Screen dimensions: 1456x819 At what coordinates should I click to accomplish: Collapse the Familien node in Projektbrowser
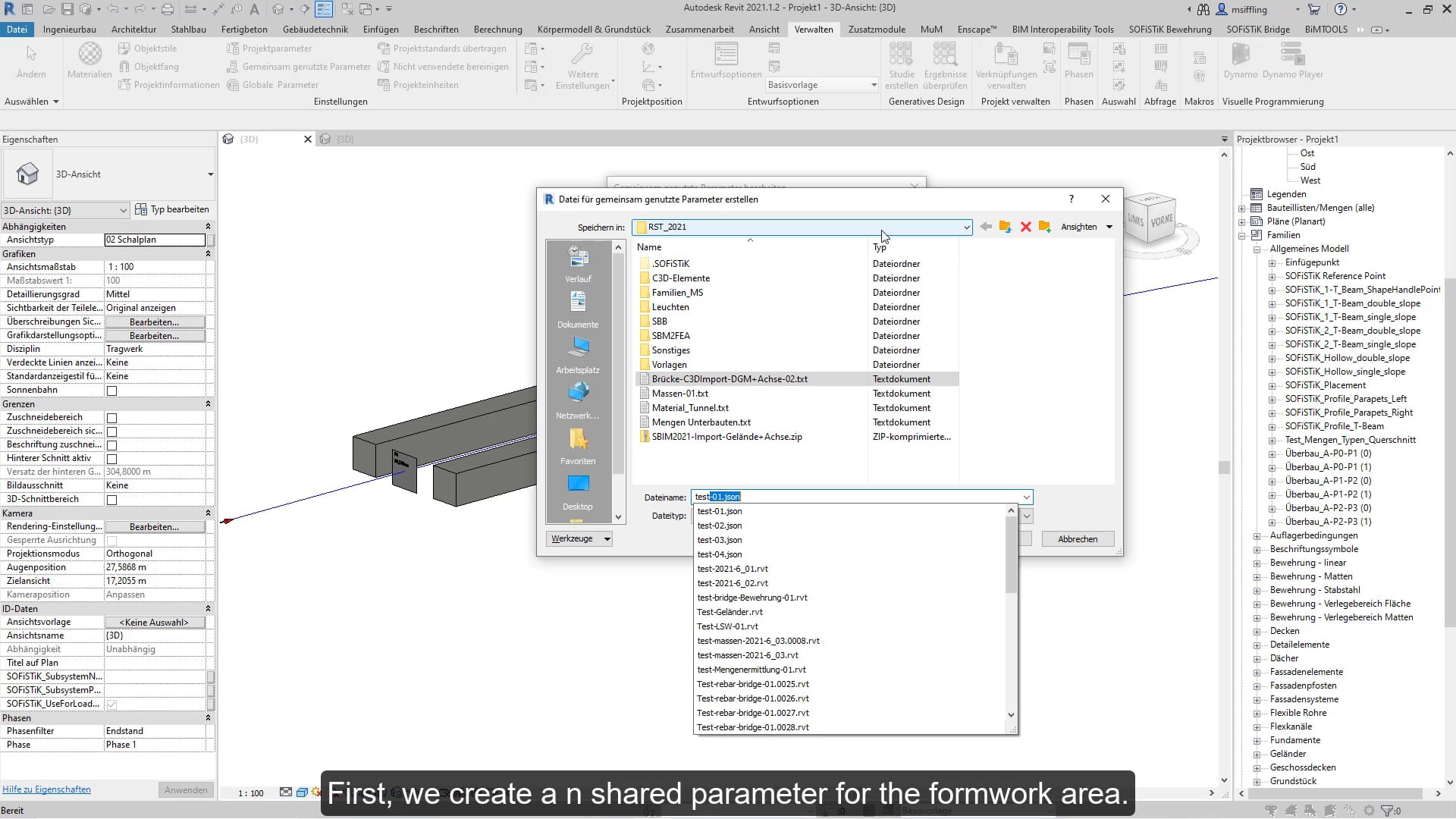pyautogui.click(x=1242, y=235)
